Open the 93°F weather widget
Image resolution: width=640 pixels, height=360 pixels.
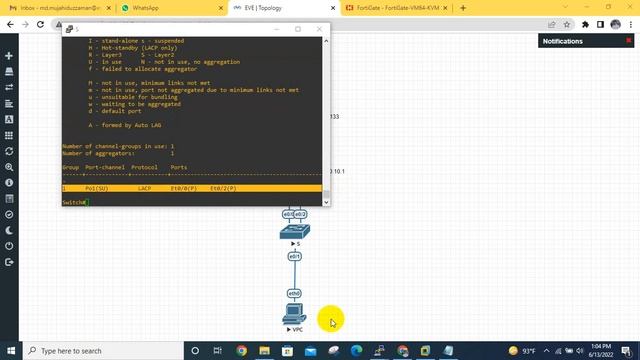tap(522, 351)
